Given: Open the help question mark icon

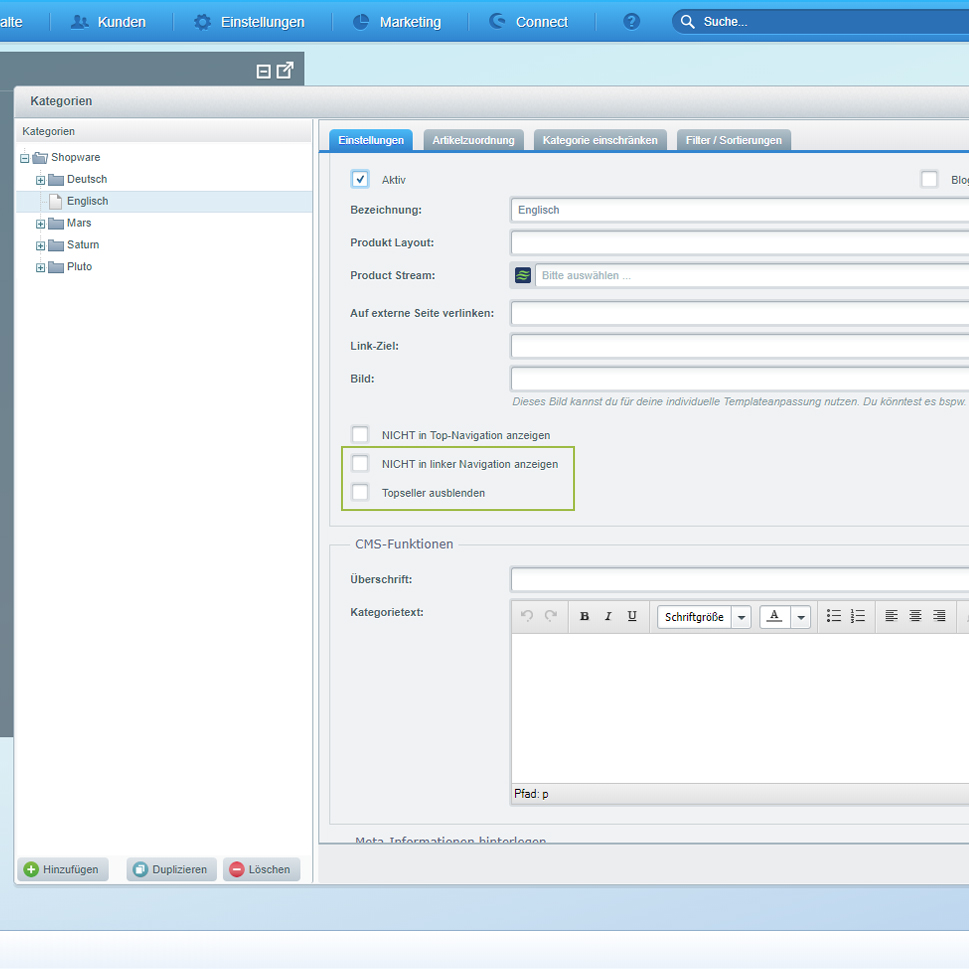Looking at the screenshot, I should [631, 21].
